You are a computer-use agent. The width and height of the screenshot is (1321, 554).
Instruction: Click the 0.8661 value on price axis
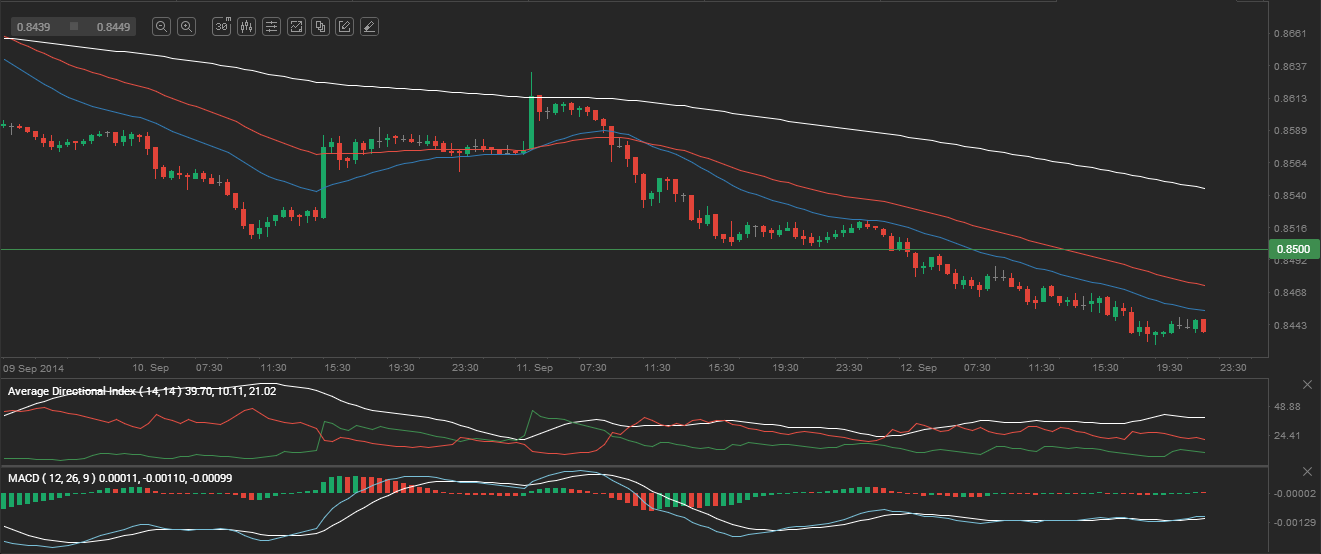[x=1288, y=34]
